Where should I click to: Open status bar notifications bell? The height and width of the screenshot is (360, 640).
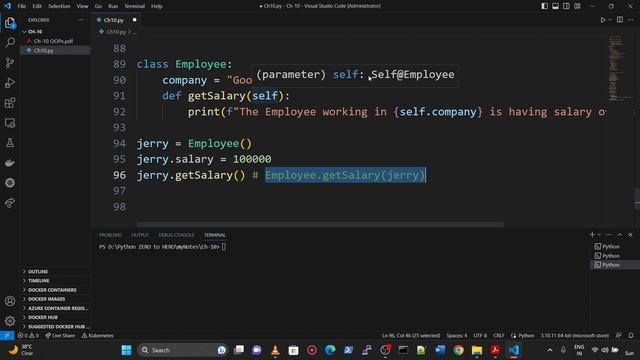point(631,336)
